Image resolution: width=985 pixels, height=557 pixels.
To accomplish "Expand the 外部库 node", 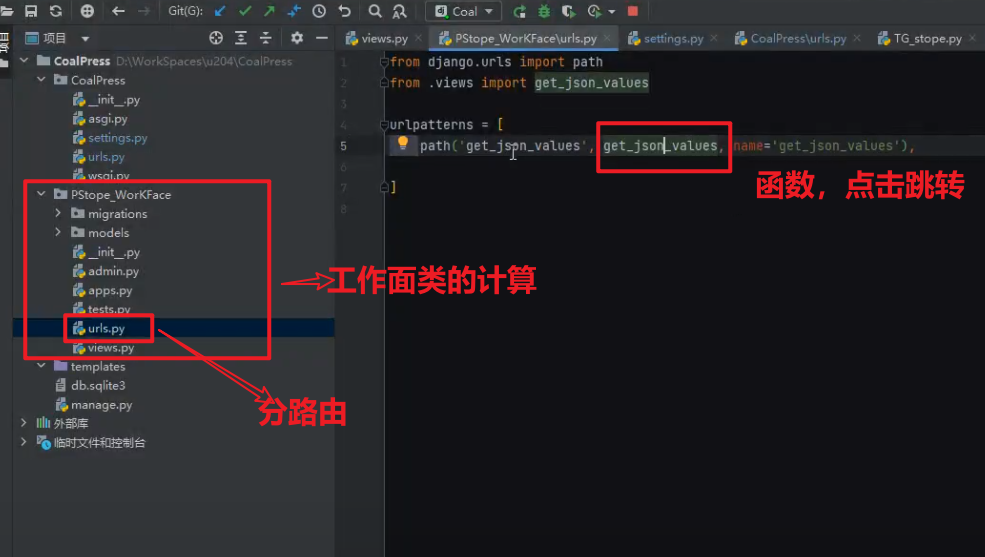I will 24,423.
